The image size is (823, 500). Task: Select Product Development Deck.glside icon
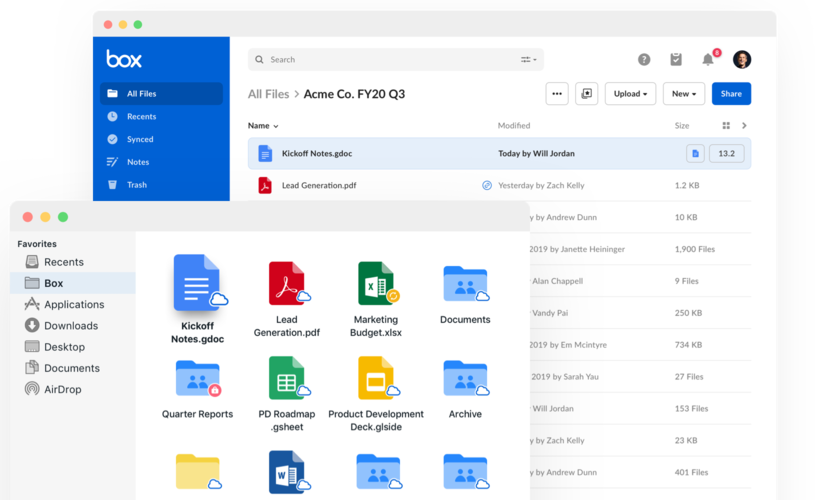376,378
